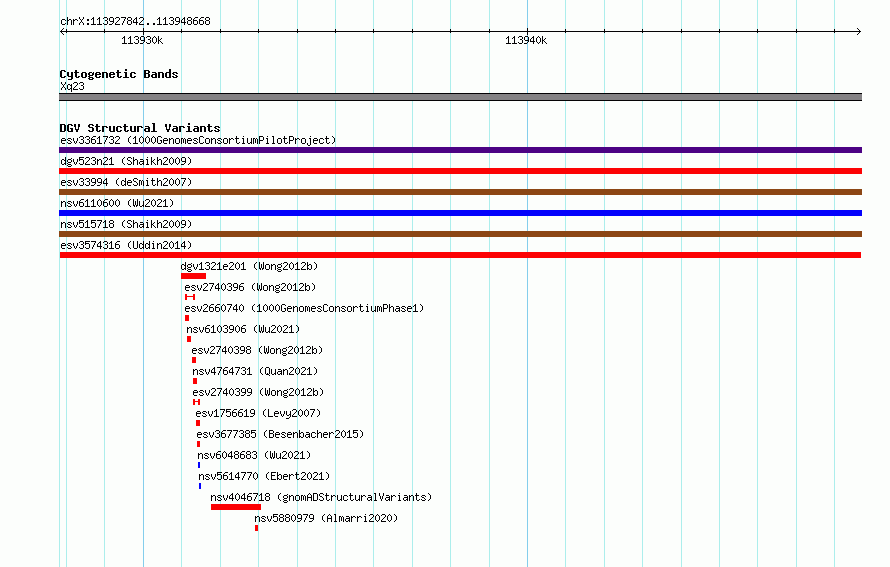Click the esv2740396 red bracket glyph
Screen dimensions: 890x567
[x=190, y=297]
